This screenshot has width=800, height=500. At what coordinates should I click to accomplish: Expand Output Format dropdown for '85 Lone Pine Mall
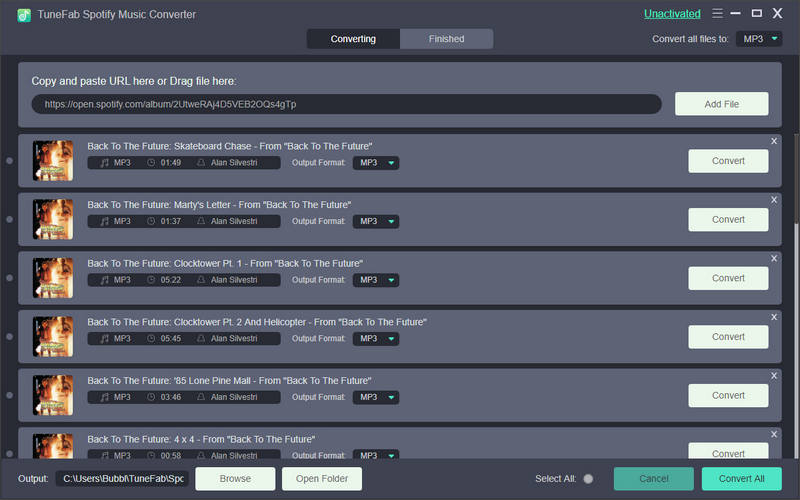(x=376, y=397)
